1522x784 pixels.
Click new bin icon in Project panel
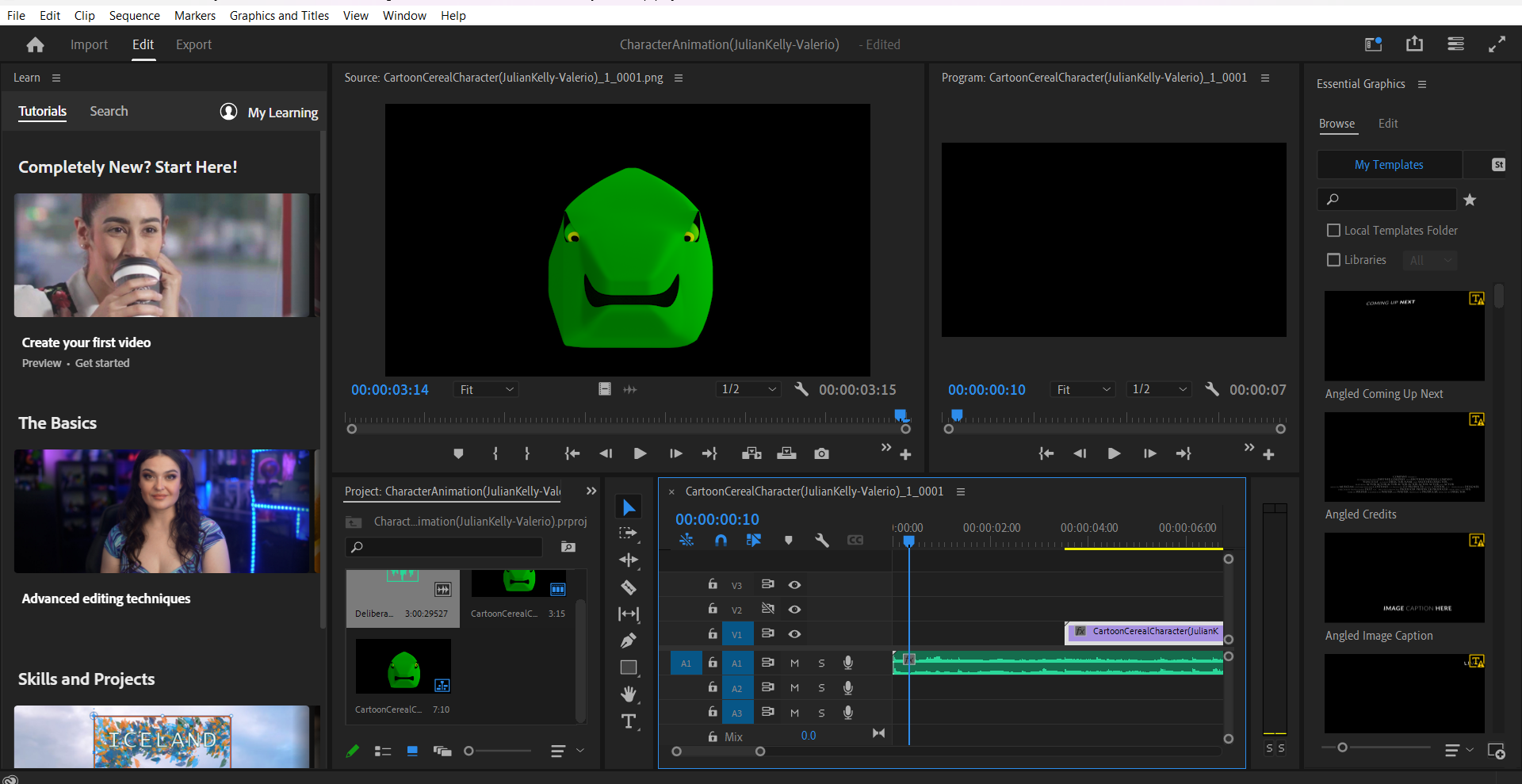coord(568,547)
